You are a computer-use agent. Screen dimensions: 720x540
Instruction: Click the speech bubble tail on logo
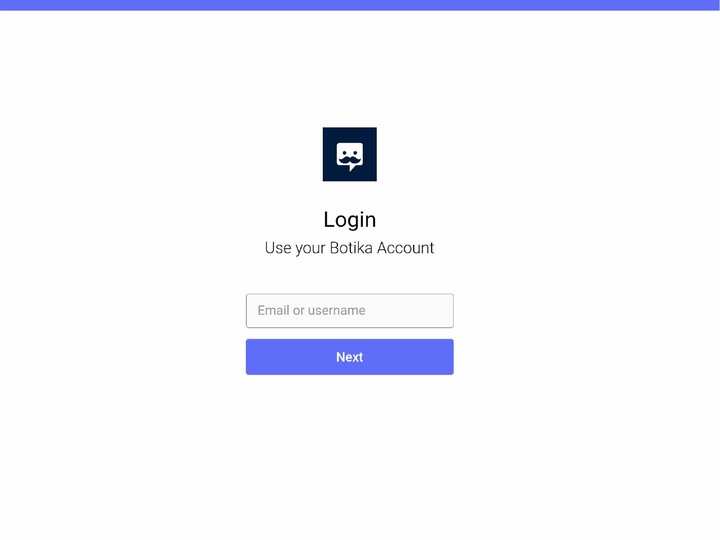[352, 168]
